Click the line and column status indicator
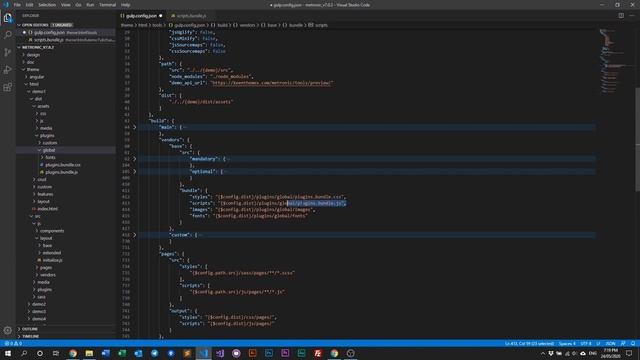The width and height of the screenshot is (640, 360). [529, 344]
